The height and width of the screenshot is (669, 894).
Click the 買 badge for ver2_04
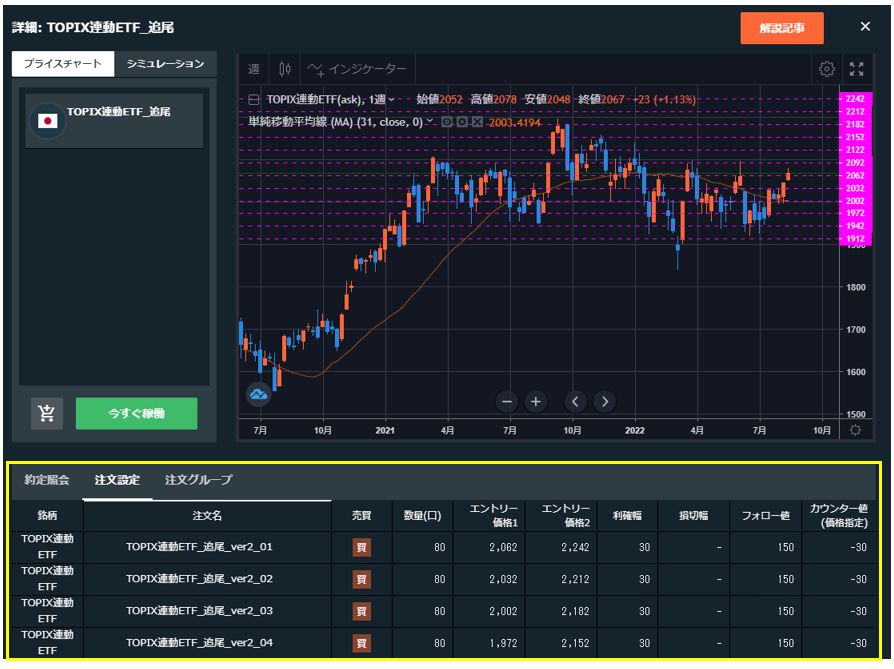click(361, 643)
